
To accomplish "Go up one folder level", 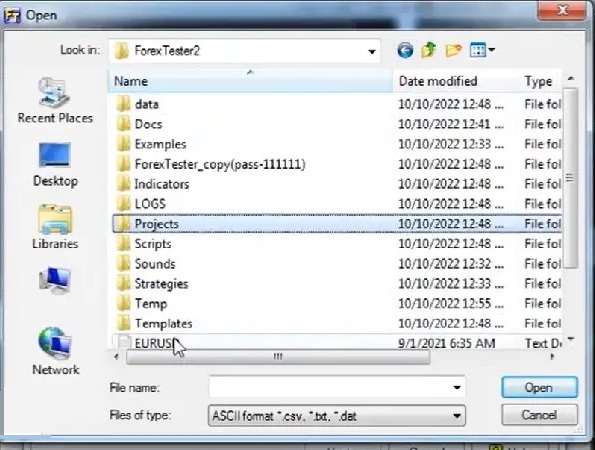I will 429,50.
